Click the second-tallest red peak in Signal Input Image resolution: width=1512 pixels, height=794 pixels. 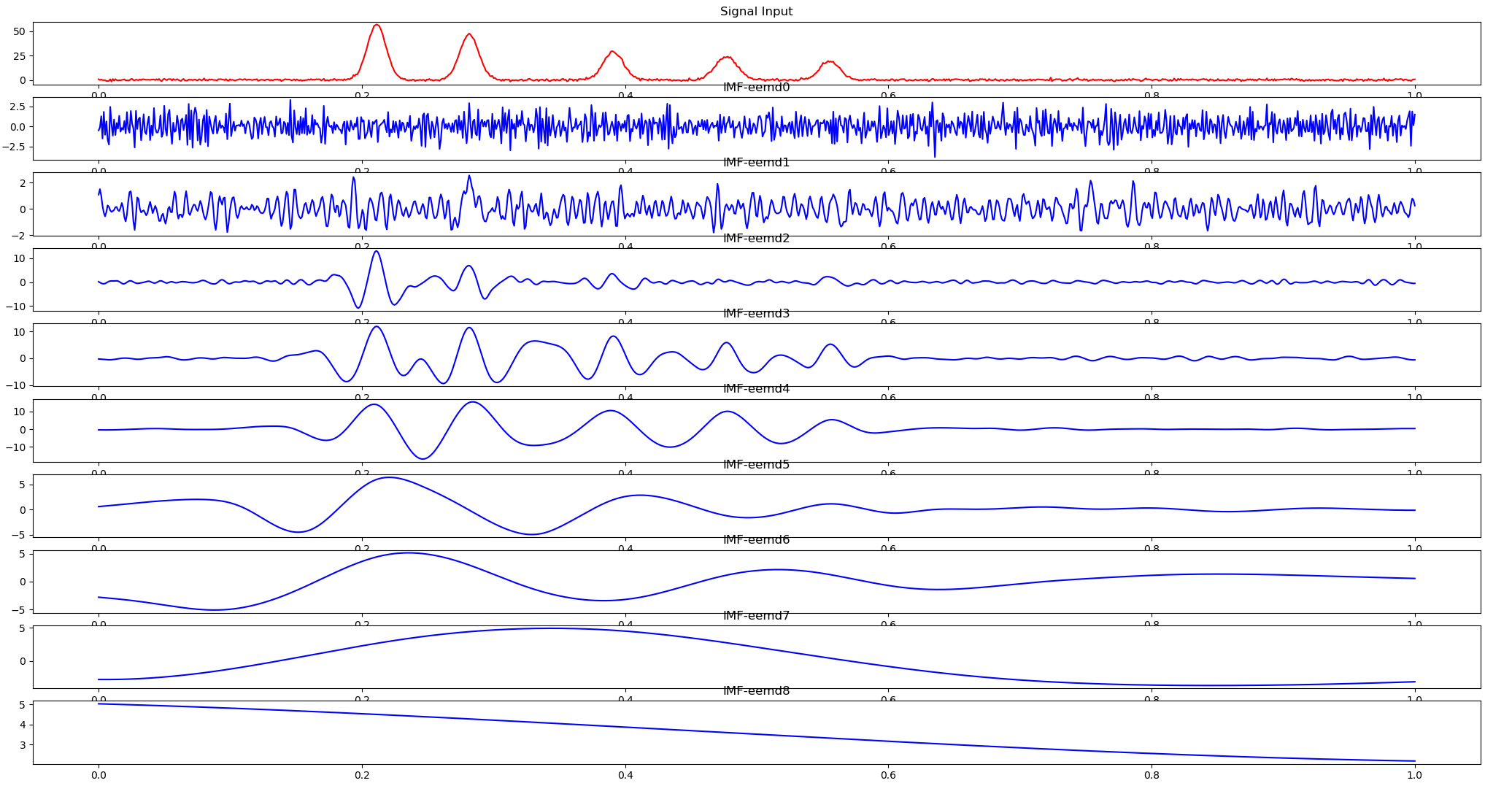coord(469,34)
